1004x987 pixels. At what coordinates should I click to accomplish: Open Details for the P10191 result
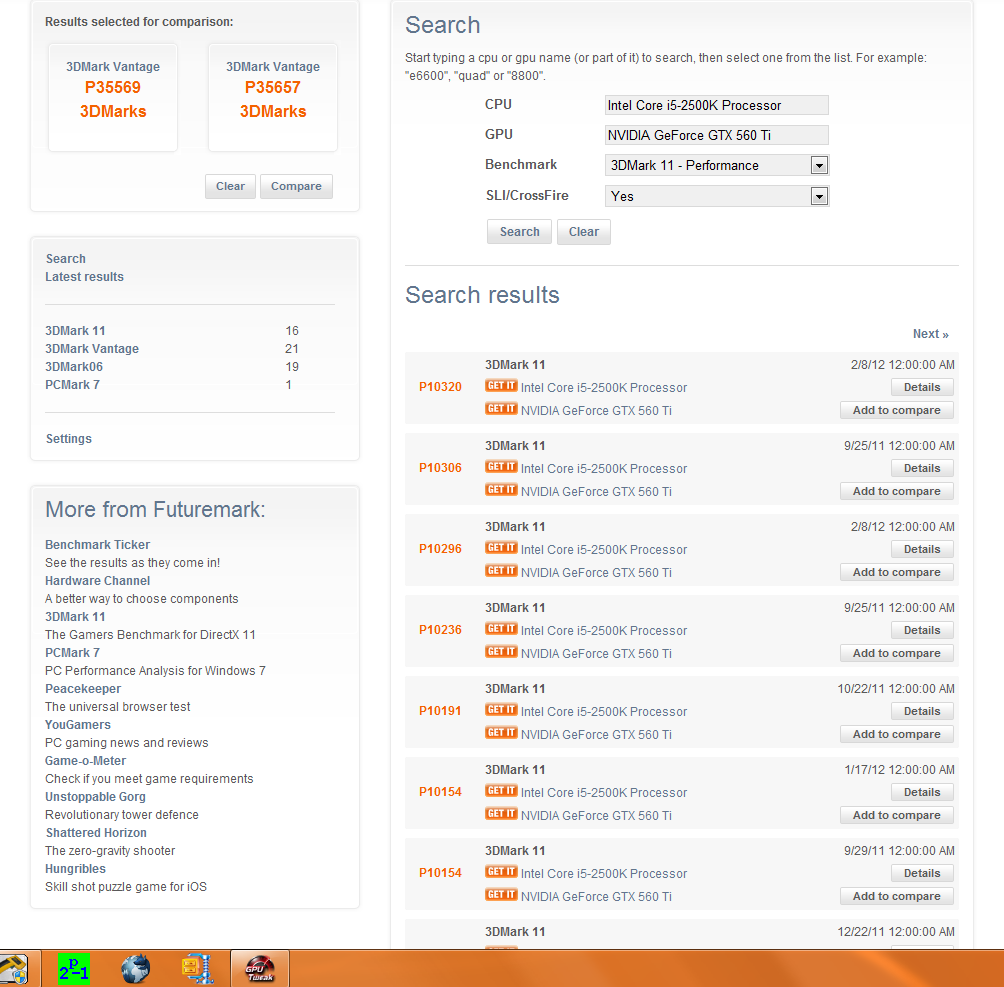point(922,711)
